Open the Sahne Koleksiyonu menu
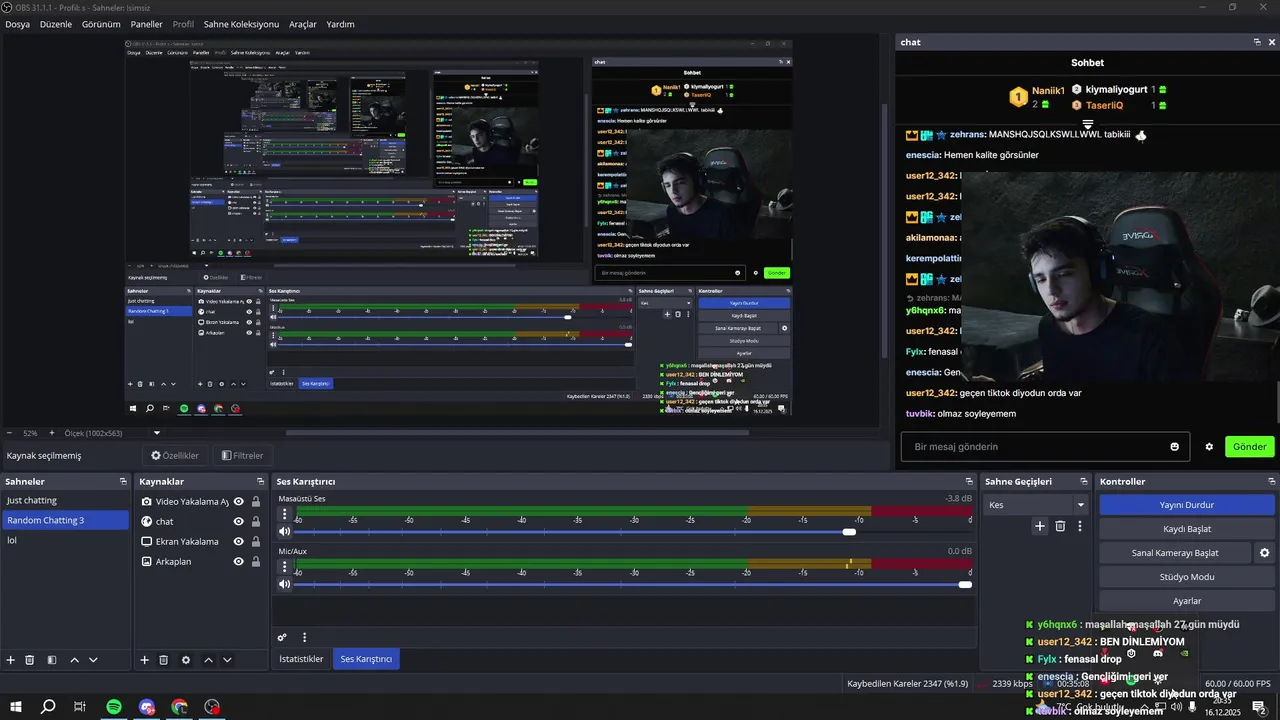Screen dimensions: 1280x720 241,24
